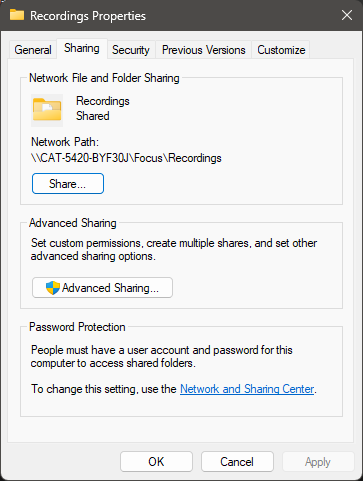The image size is (363, 481).
Task: Cancel the properties changes
Action: [237, 462]
